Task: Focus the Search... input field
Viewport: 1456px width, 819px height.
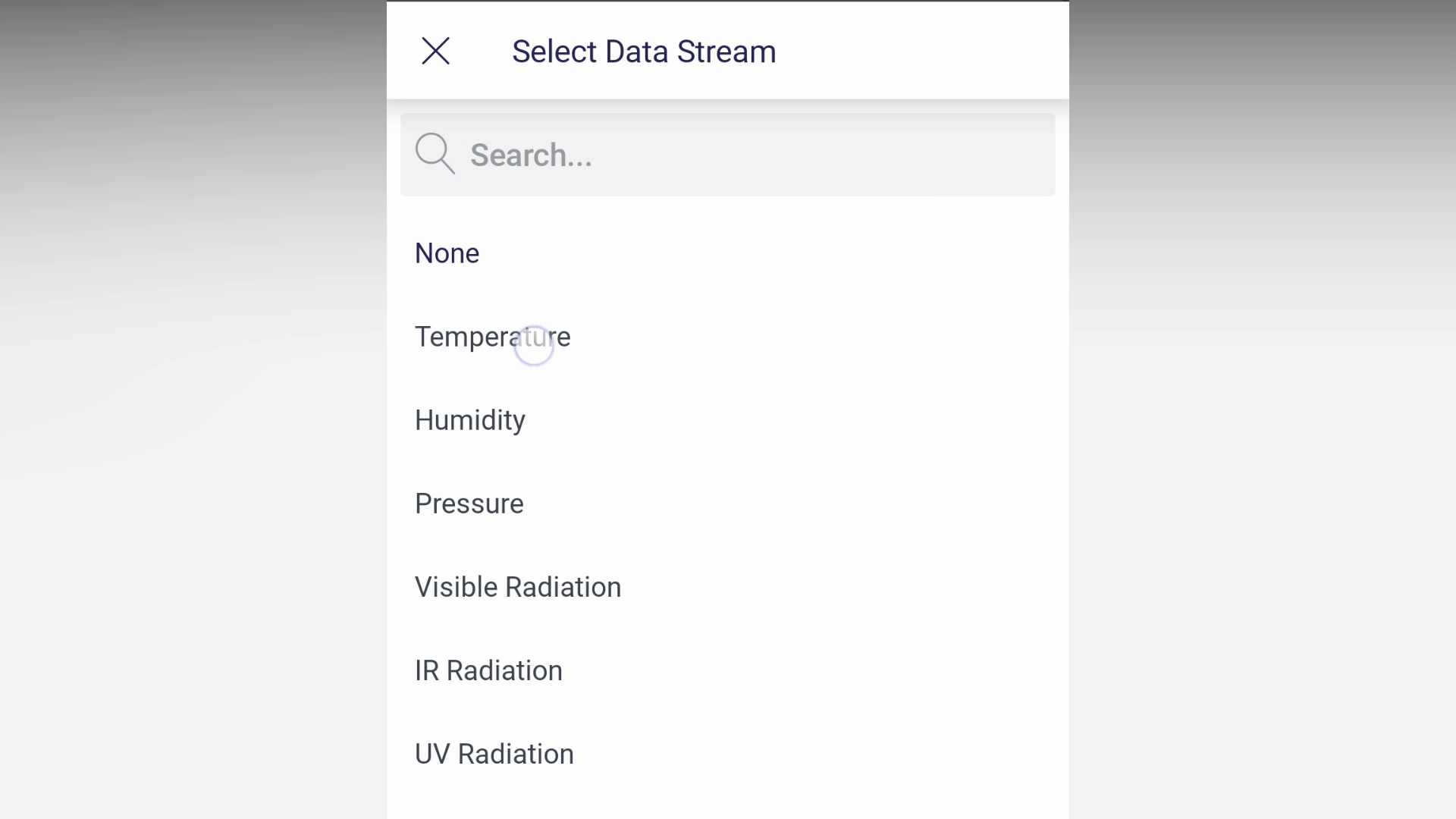Action: pyautogui.click(x=682, y=155)
